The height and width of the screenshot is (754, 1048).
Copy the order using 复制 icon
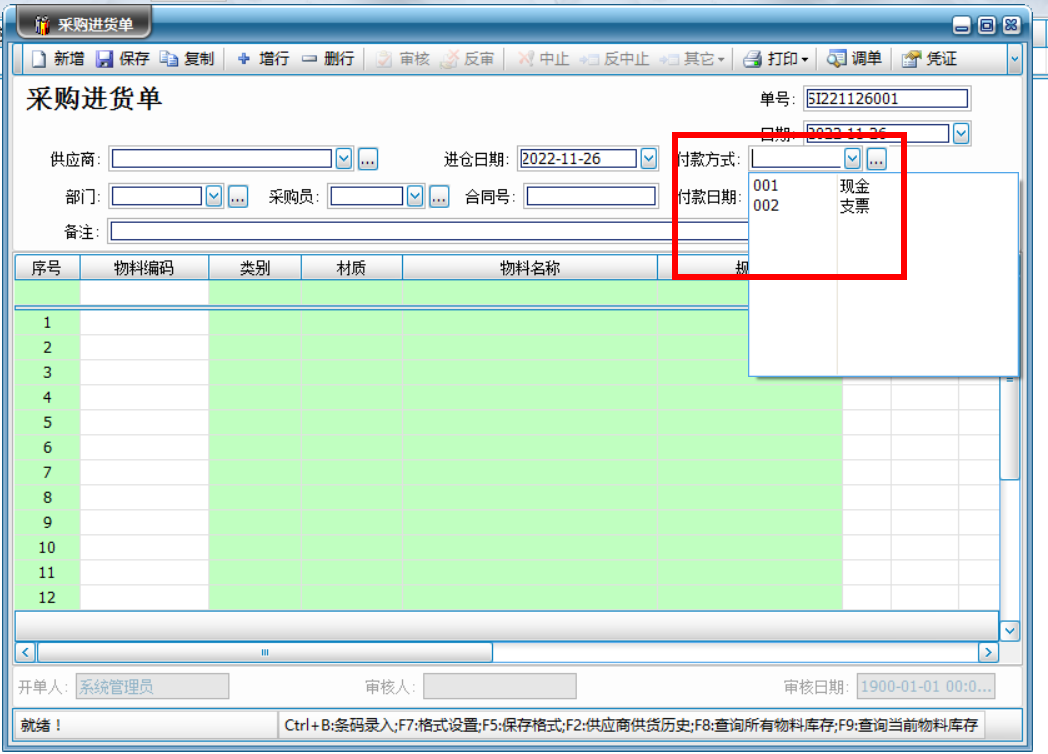168,59
